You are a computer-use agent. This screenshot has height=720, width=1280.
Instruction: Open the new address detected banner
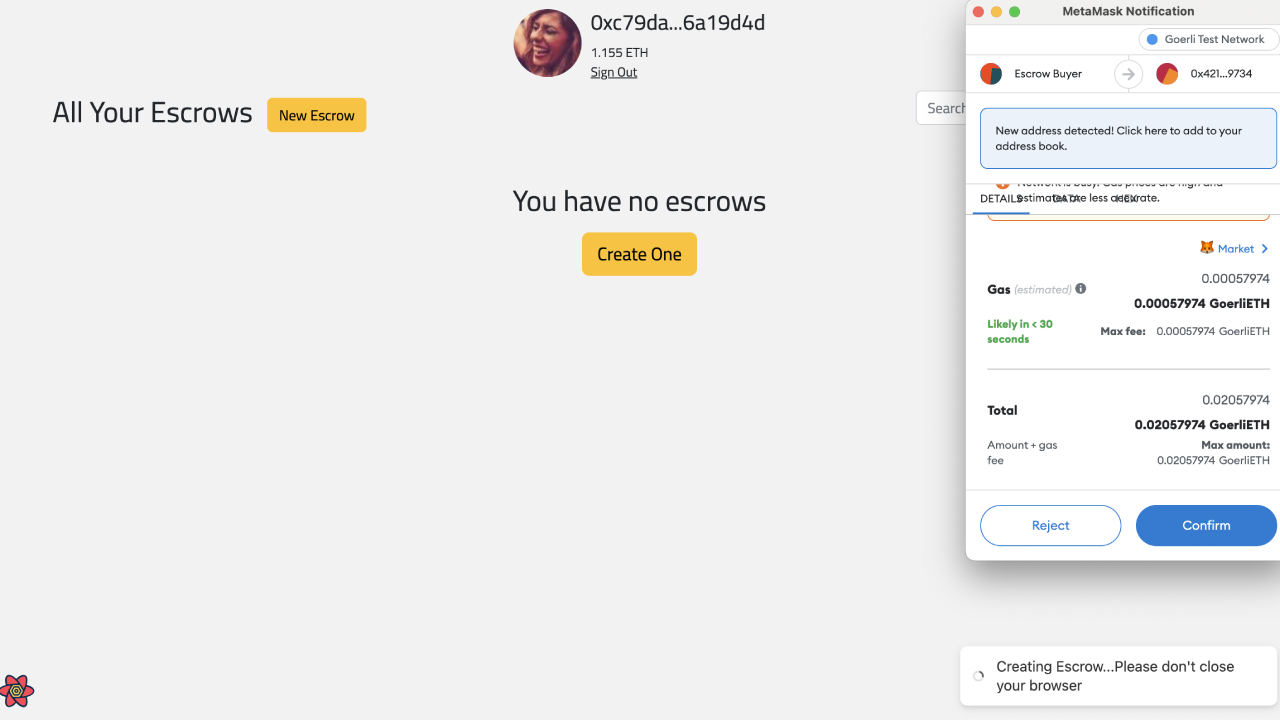[x=1128, y=137]
